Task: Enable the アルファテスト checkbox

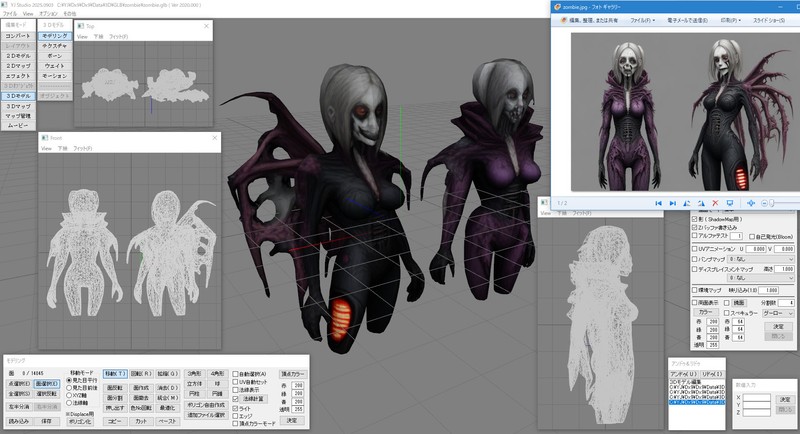Action: point(696,236)
